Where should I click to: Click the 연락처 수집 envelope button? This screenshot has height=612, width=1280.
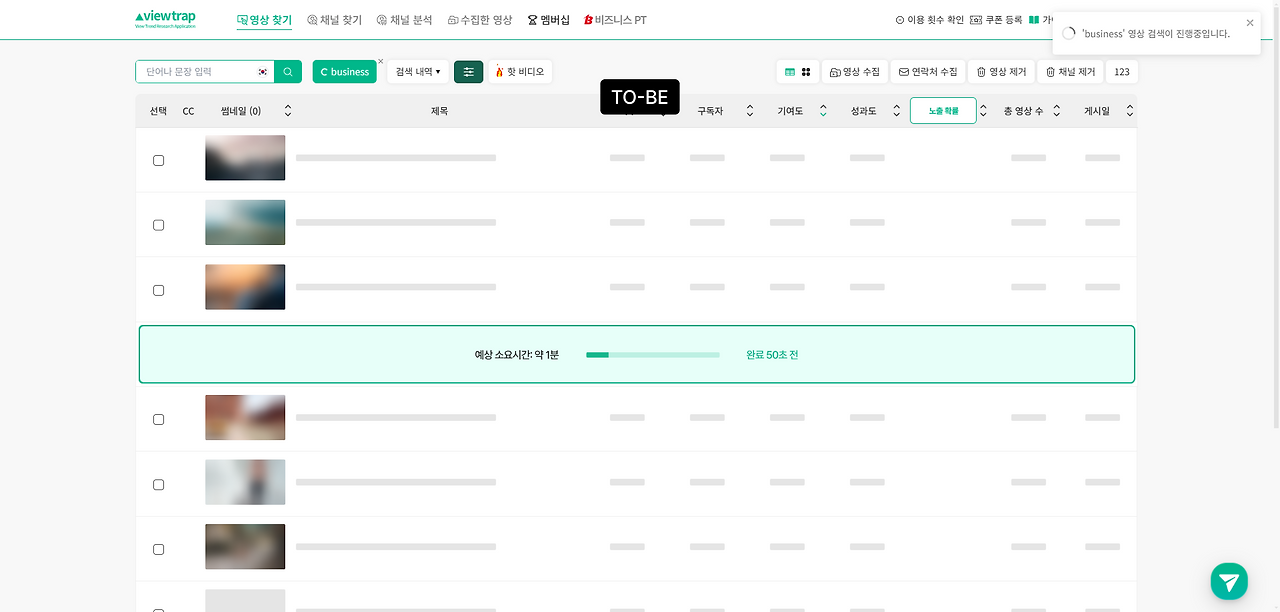[928, 72]
